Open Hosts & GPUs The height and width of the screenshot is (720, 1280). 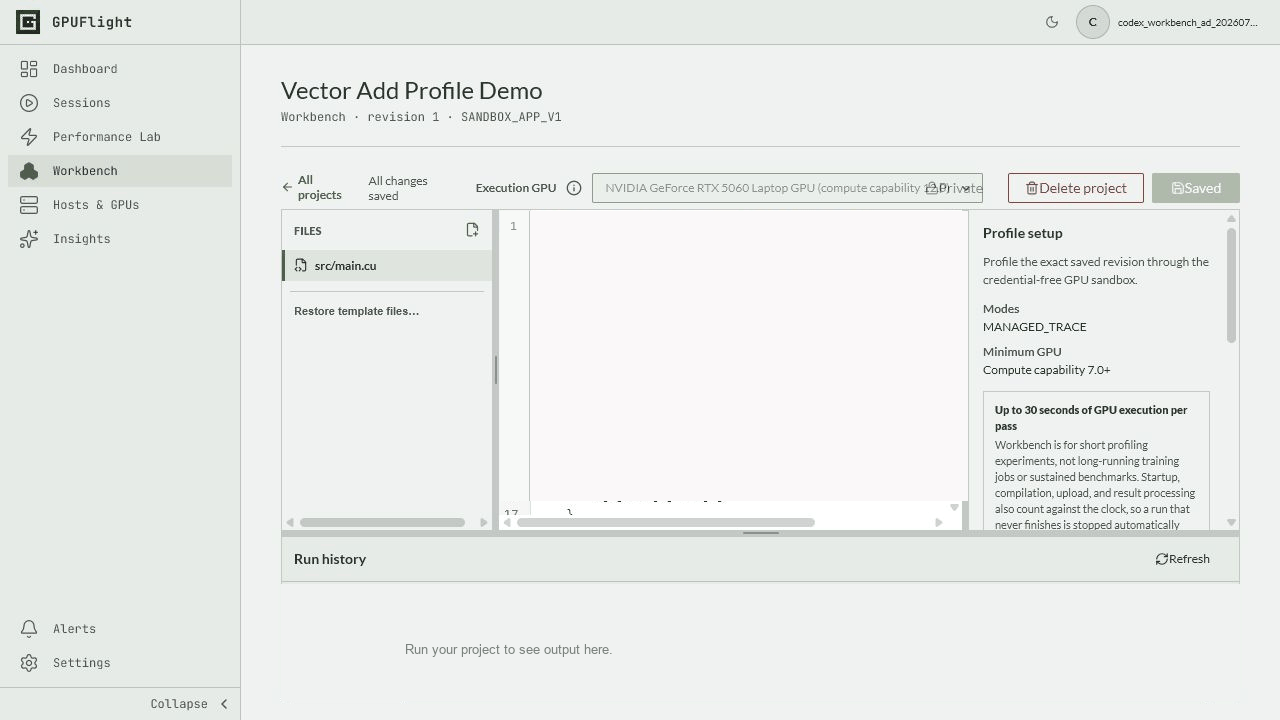(x=120, y=205)
